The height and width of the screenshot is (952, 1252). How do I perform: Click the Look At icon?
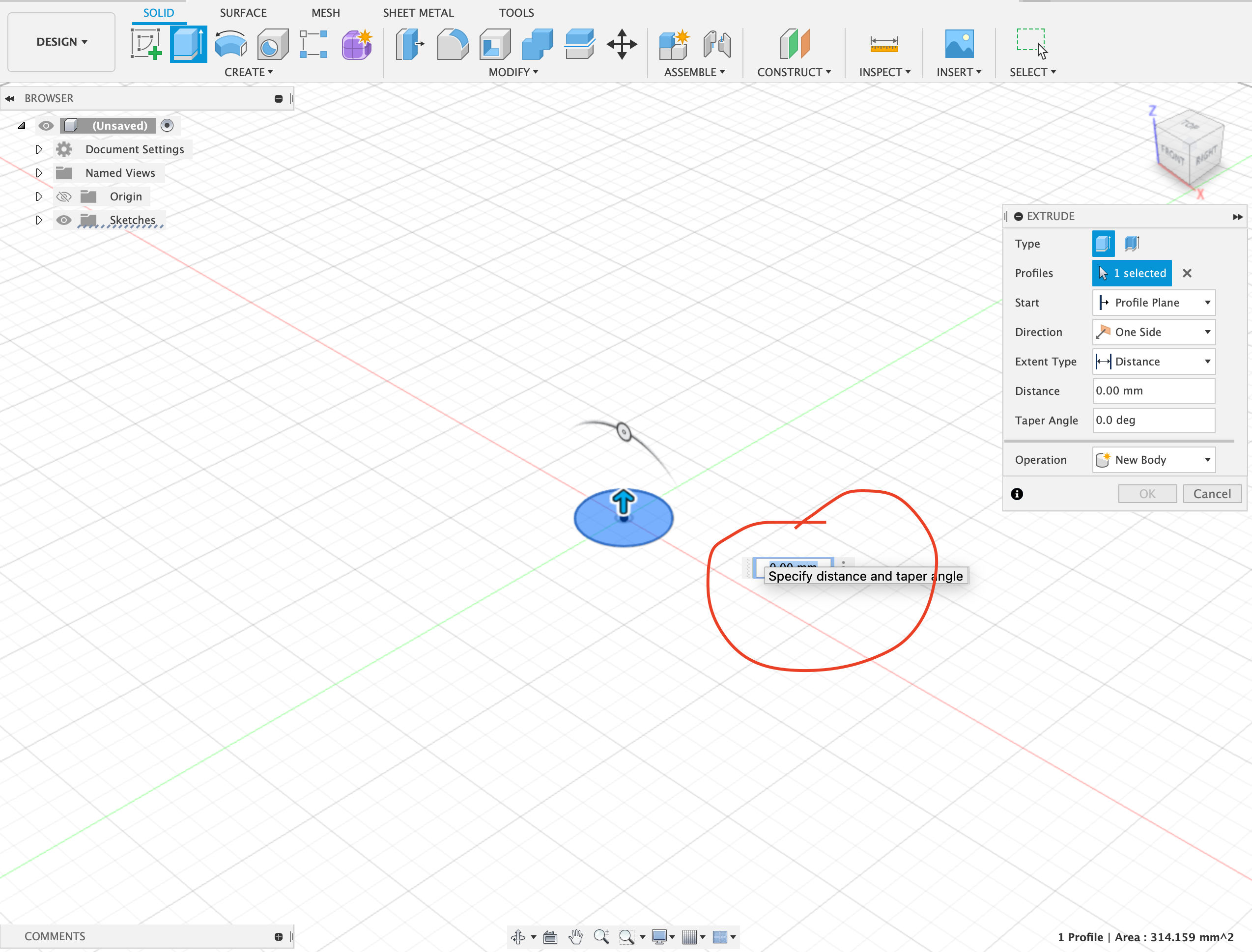pos(550,937)
